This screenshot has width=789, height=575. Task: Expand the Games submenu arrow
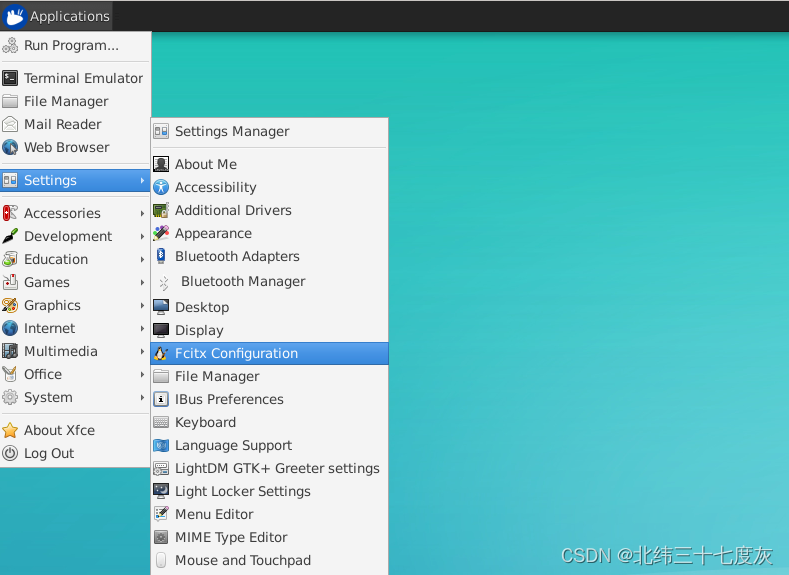click(x=142, y=283)
